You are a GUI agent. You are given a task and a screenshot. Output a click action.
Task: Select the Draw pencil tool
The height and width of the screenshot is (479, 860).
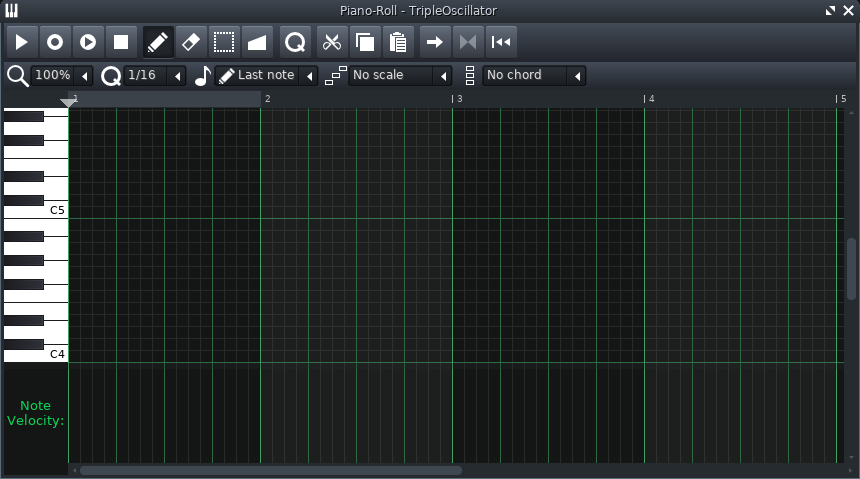[158, 42]
